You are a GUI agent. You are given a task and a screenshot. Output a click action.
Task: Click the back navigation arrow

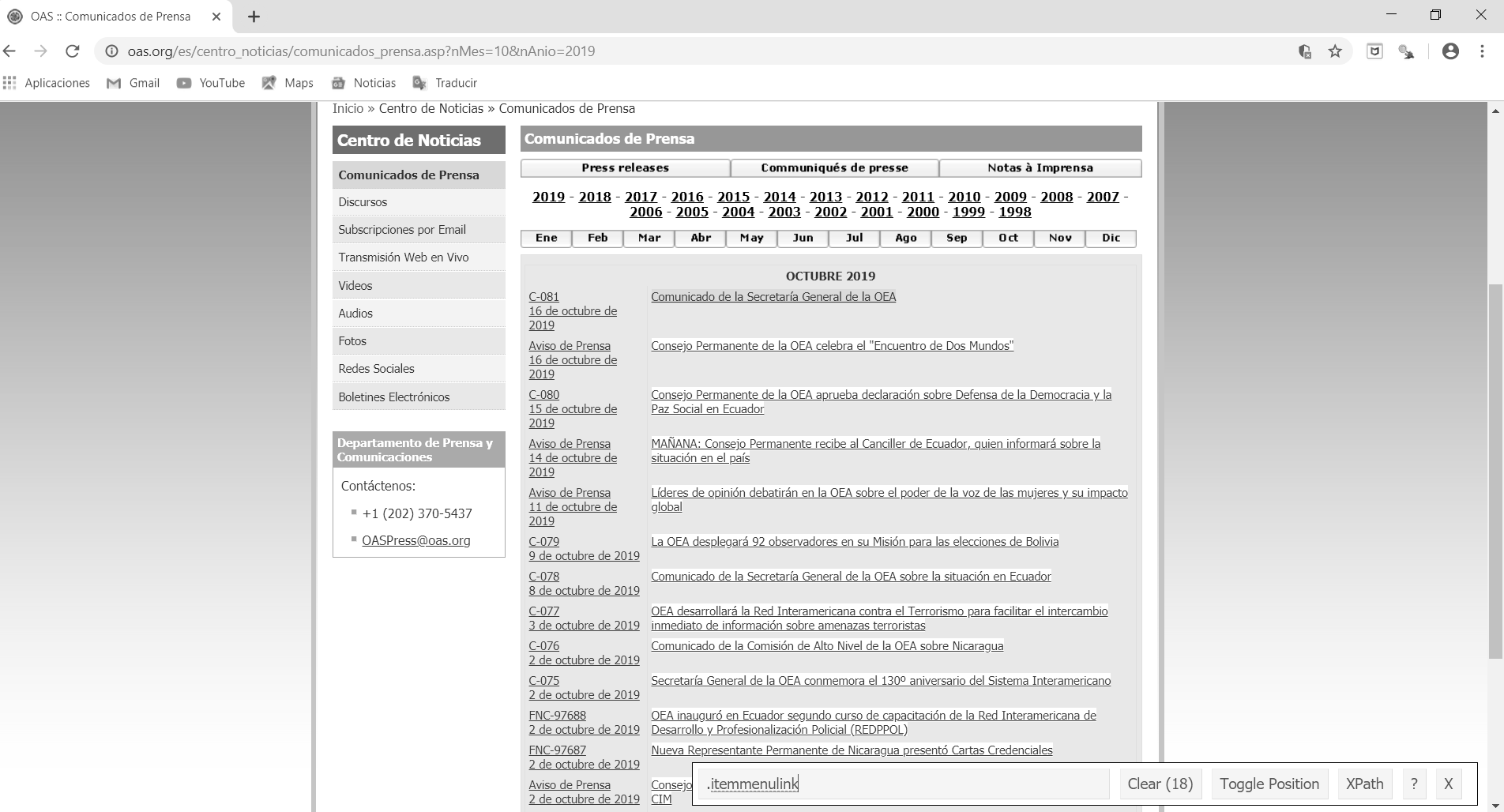10,51
